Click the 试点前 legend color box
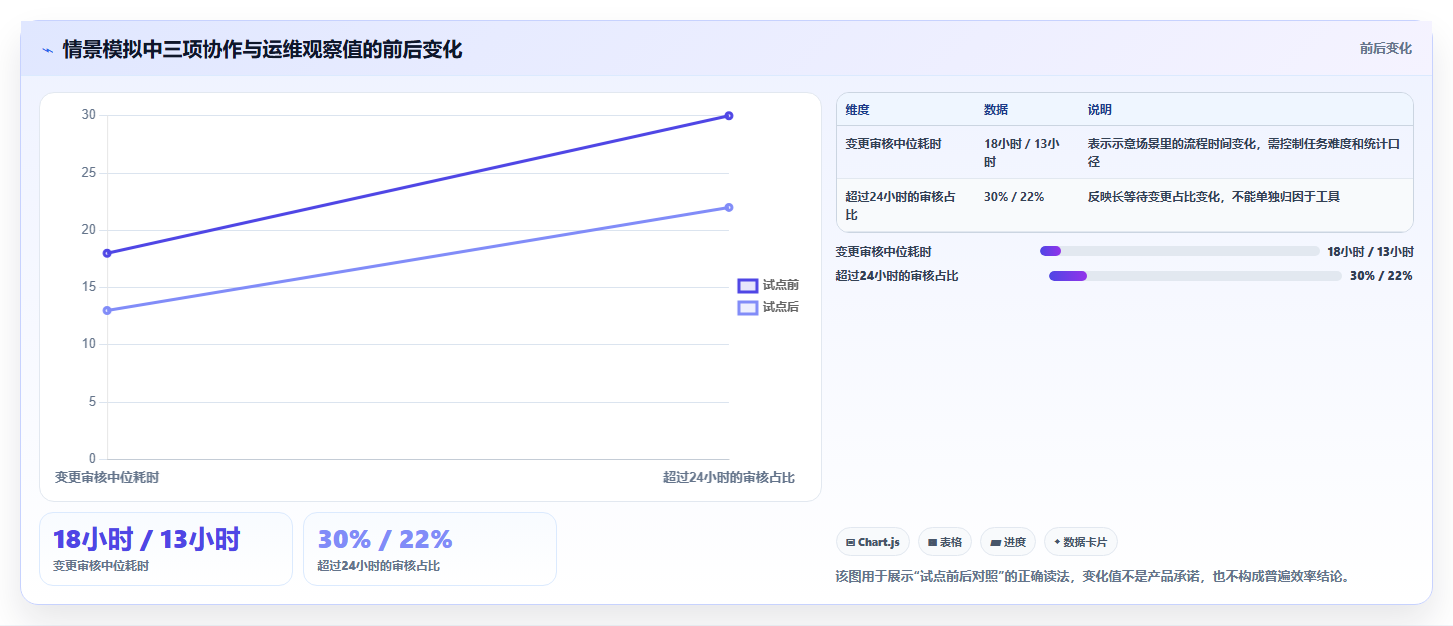 coord(748,285)
